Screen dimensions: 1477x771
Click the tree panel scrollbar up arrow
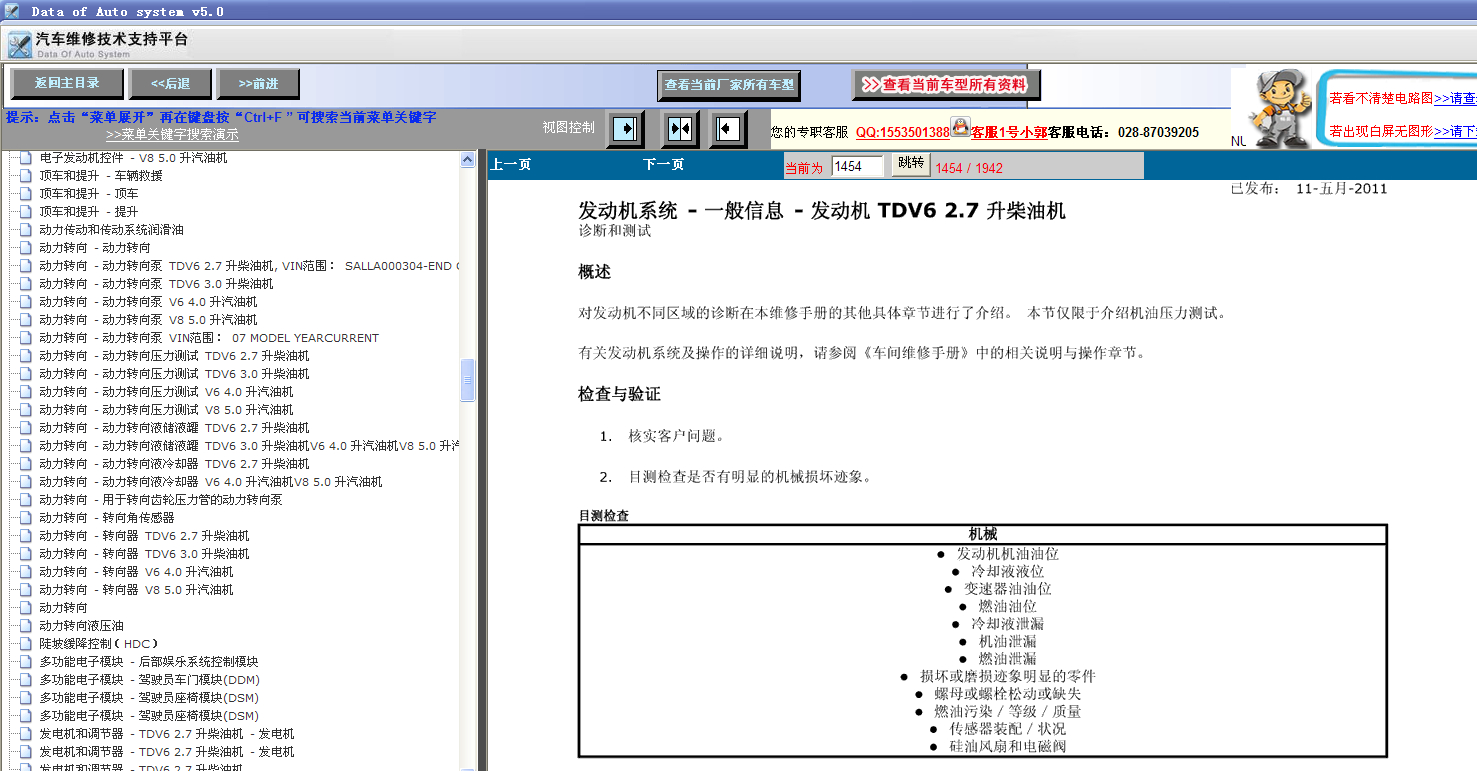(x=468, y=159)
